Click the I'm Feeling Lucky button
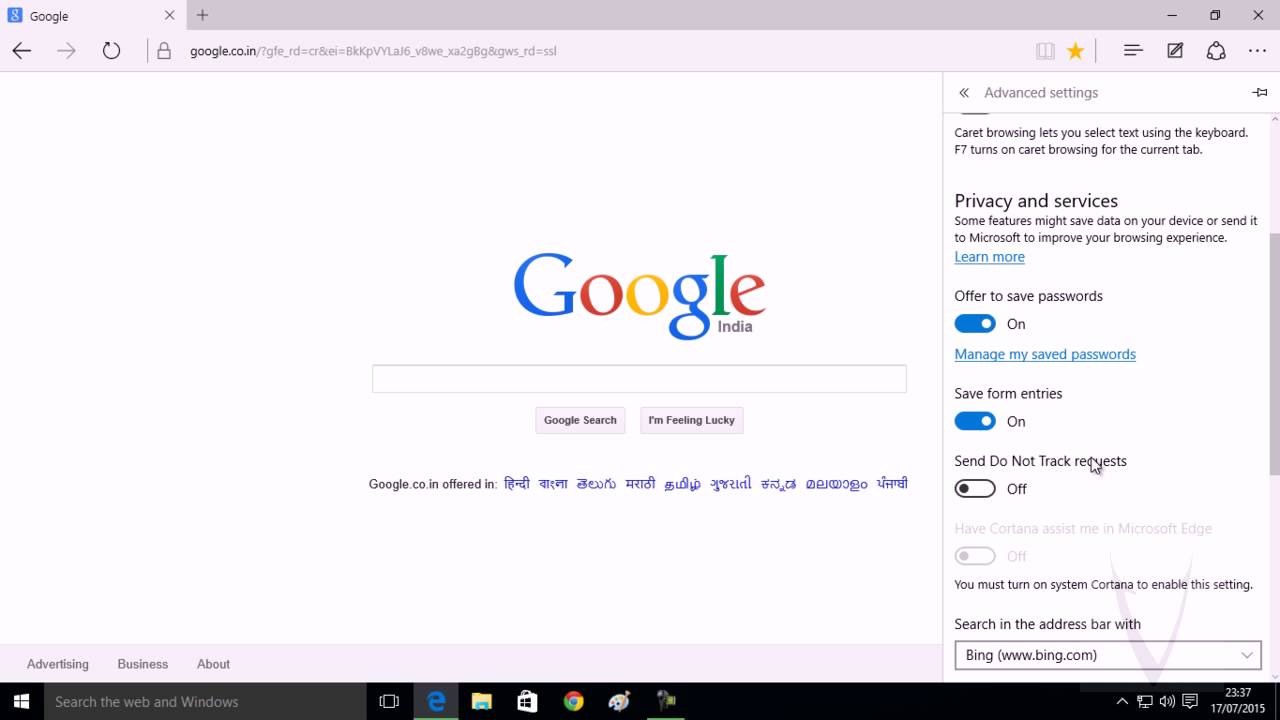The width and height of the screenshot is (1280, 720). [691, 420]
